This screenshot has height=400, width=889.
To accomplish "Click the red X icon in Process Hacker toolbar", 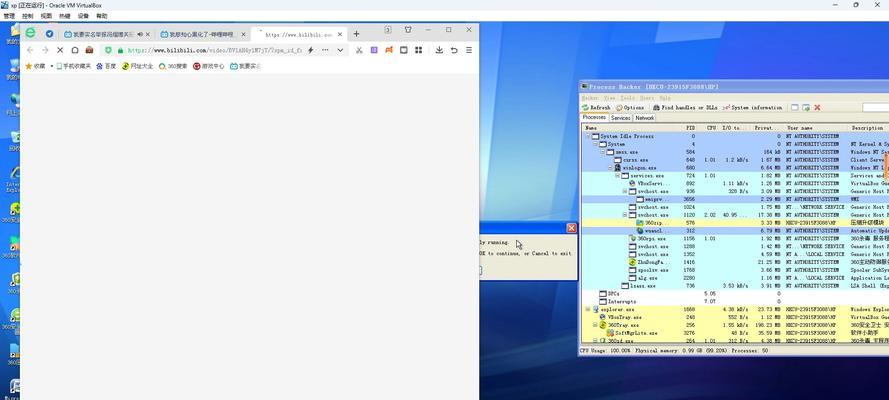I will [x=817, y=107].
